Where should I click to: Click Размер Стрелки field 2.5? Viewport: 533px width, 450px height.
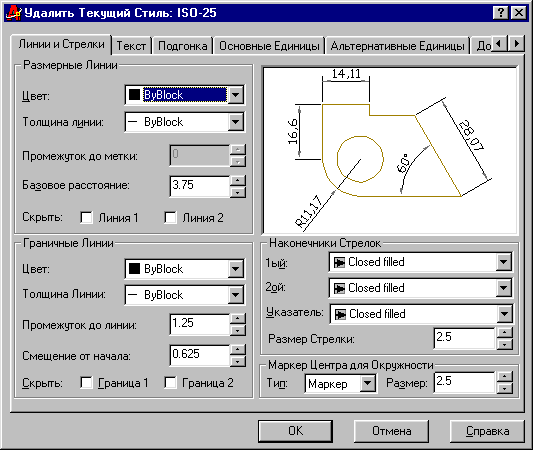[464, 338]
